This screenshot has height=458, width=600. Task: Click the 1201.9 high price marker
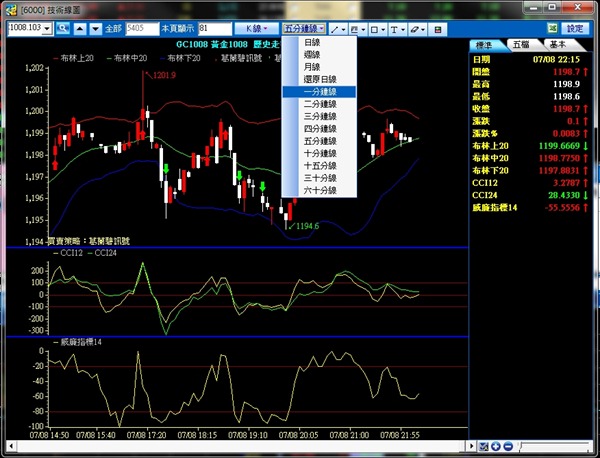pos(164,75)
